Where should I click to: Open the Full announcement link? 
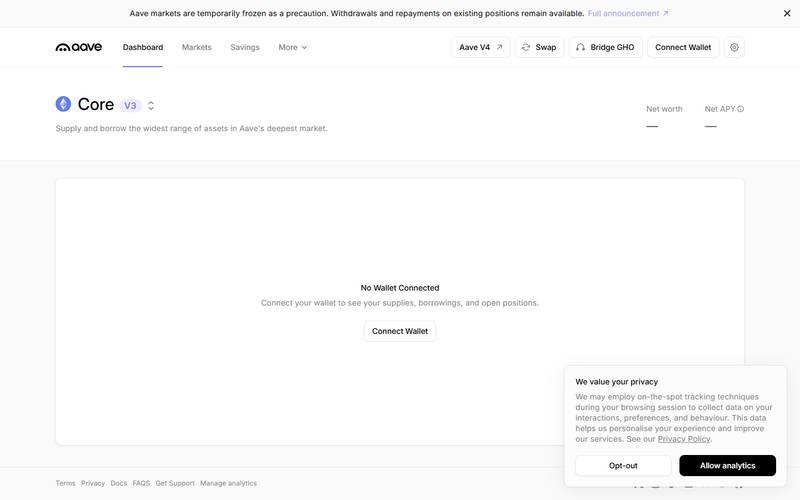tap(628, 13)
